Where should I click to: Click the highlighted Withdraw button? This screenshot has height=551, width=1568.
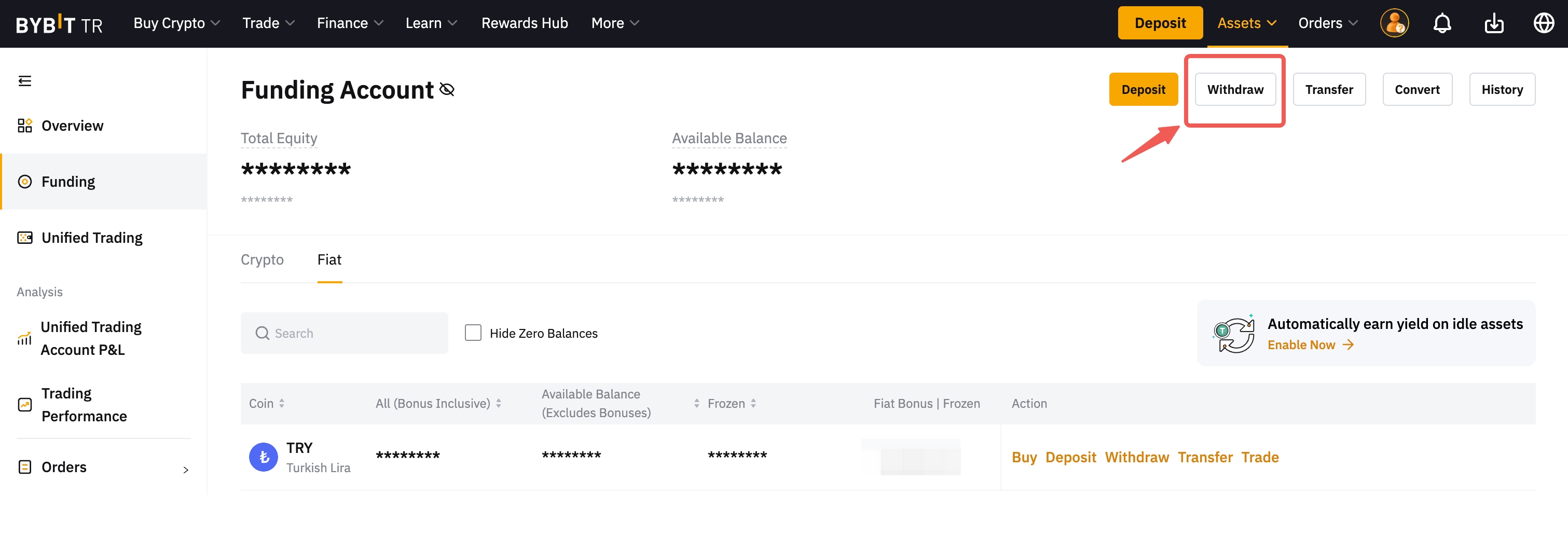pyautogui.click(x=1235, y=90)
